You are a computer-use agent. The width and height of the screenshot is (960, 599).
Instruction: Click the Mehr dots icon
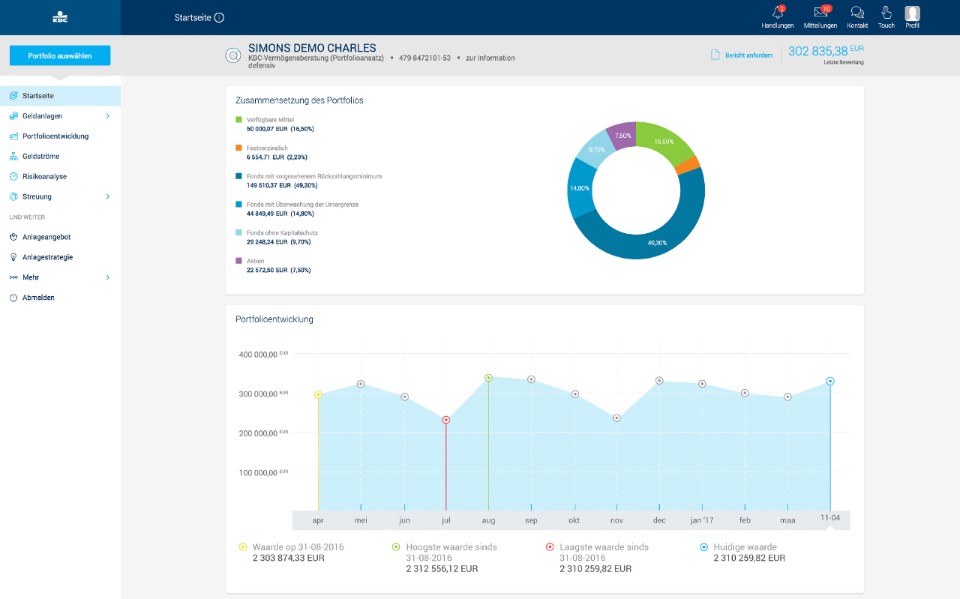pyautogui.click(x=13, y=277)
